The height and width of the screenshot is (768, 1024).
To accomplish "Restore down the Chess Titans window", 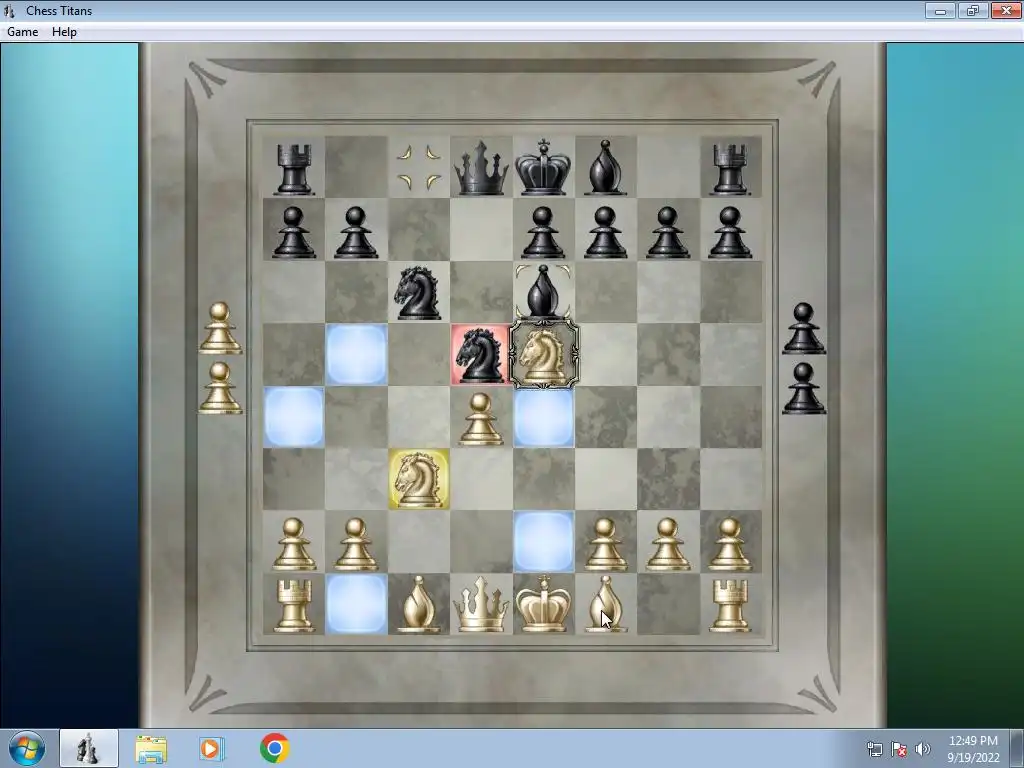I will coord(972,10).
